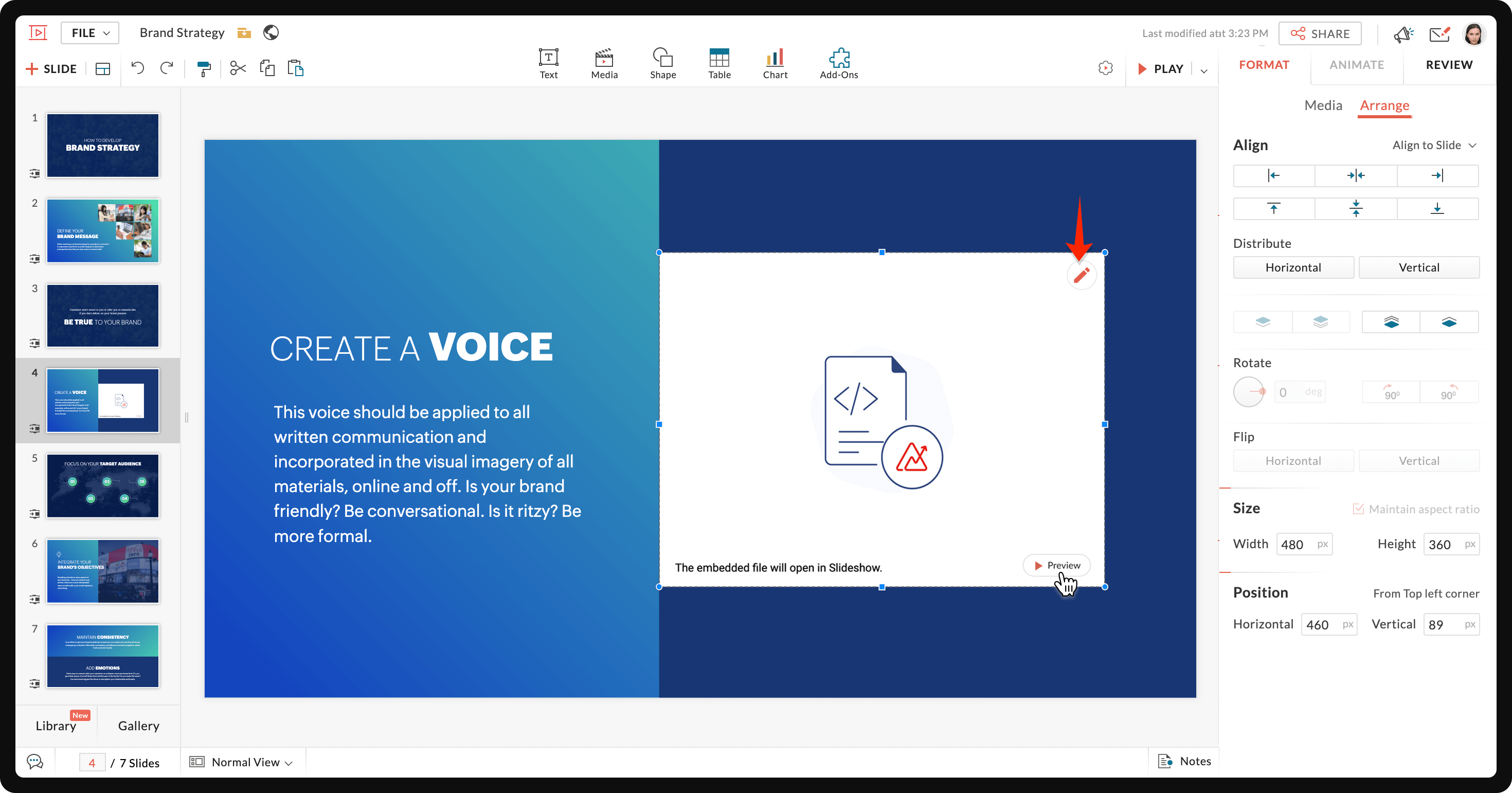The image size is (1512, 793).
Task: Click the Preview button on embedded file
Action: pyautogui.click(x=1056, y=565)
